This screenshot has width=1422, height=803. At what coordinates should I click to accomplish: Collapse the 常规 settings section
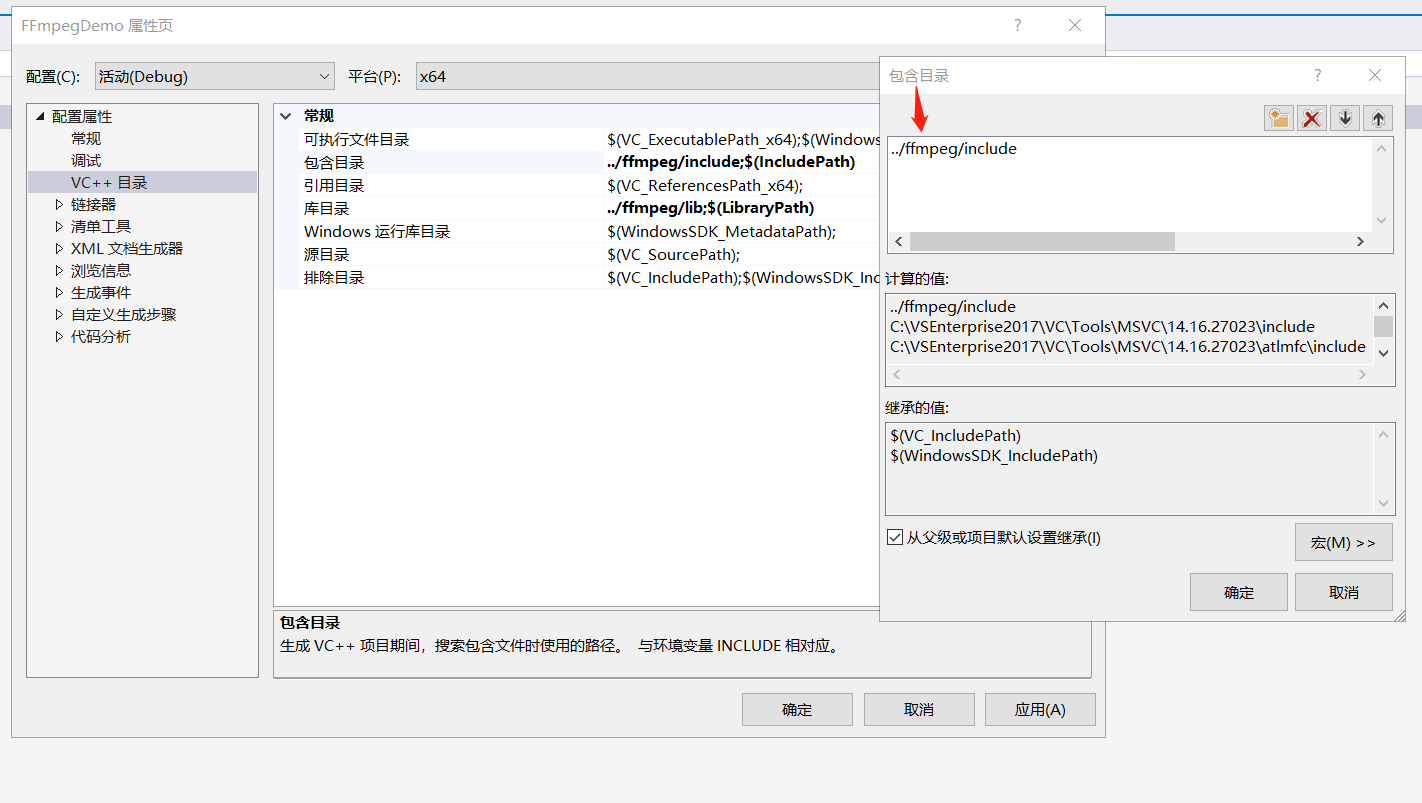point(287,116)
